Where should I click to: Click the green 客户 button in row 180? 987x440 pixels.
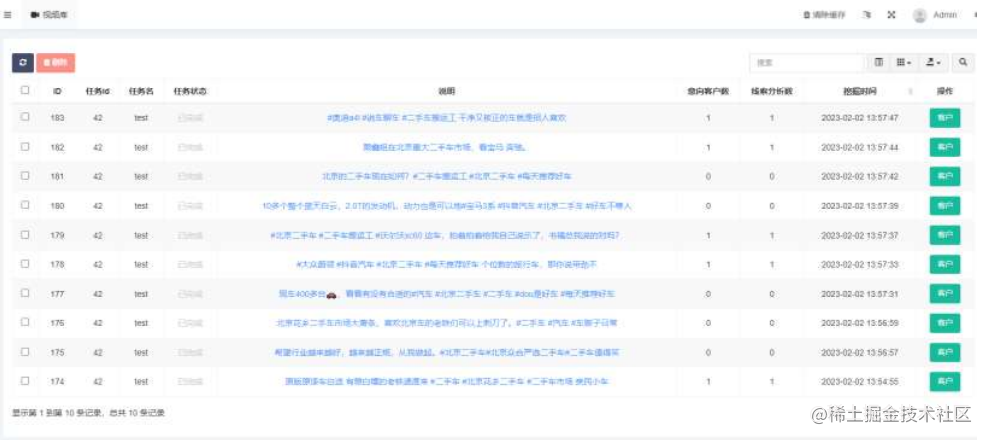[x=945, y=206]
